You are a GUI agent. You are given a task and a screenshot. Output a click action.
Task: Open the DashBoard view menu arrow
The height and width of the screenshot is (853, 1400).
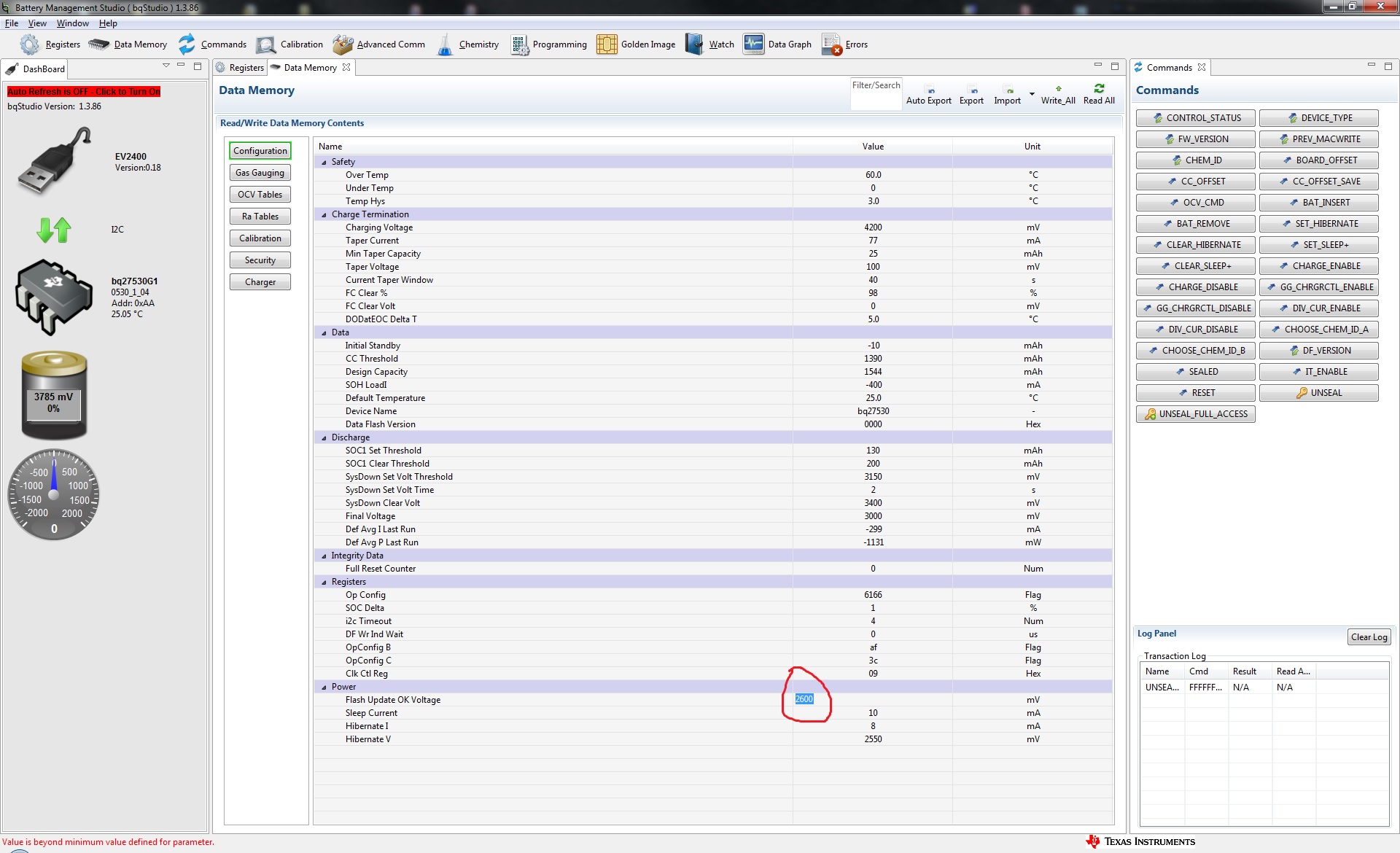click(166, 66)
